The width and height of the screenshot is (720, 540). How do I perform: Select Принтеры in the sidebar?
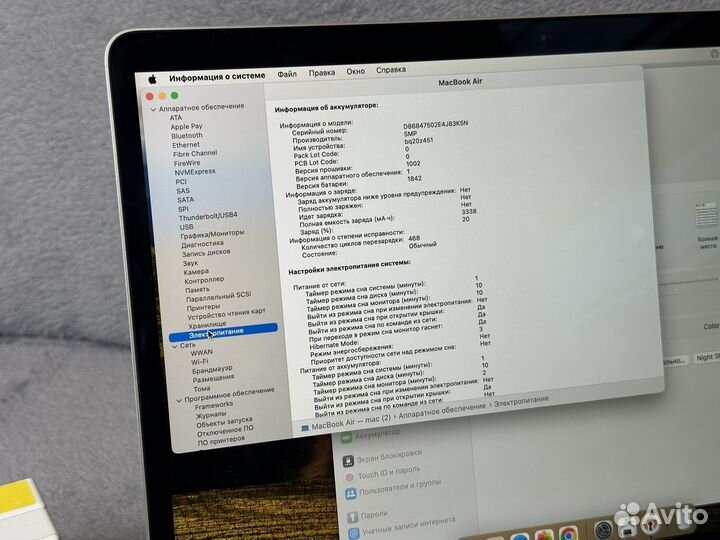[203, 307]
